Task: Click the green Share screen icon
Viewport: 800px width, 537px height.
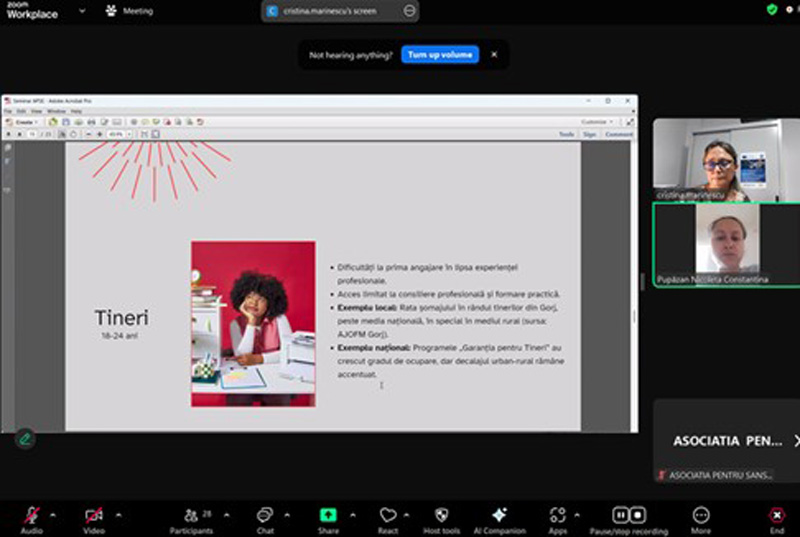Action: (x=328, y=514)
